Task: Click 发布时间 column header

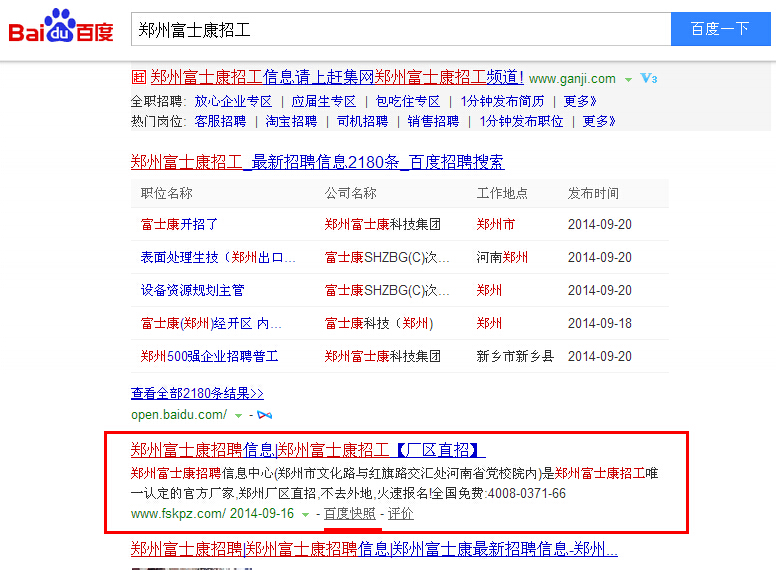Action: click(x=593, y=193)
